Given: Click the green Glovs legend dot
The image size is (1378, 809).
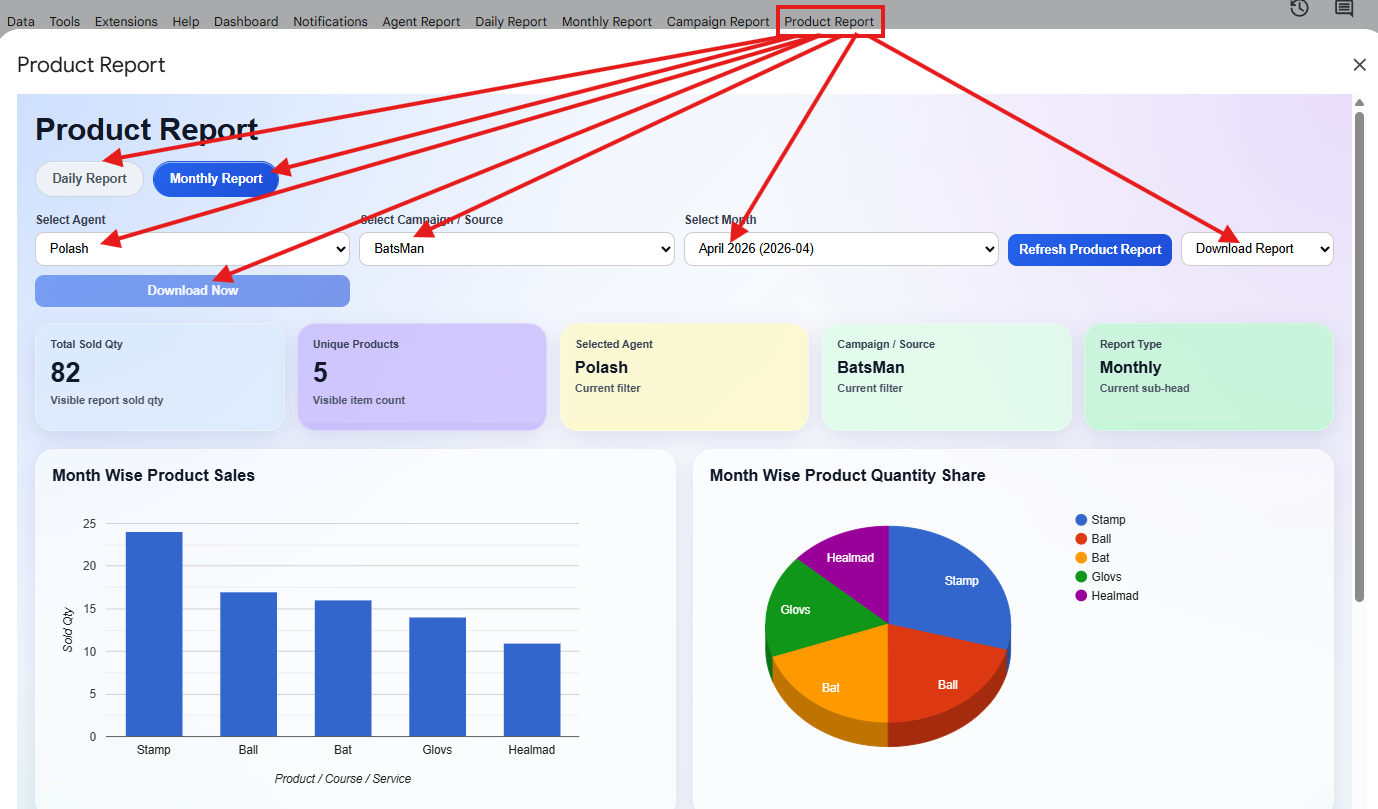Looking at the screenshot, I should [1081, 577].
